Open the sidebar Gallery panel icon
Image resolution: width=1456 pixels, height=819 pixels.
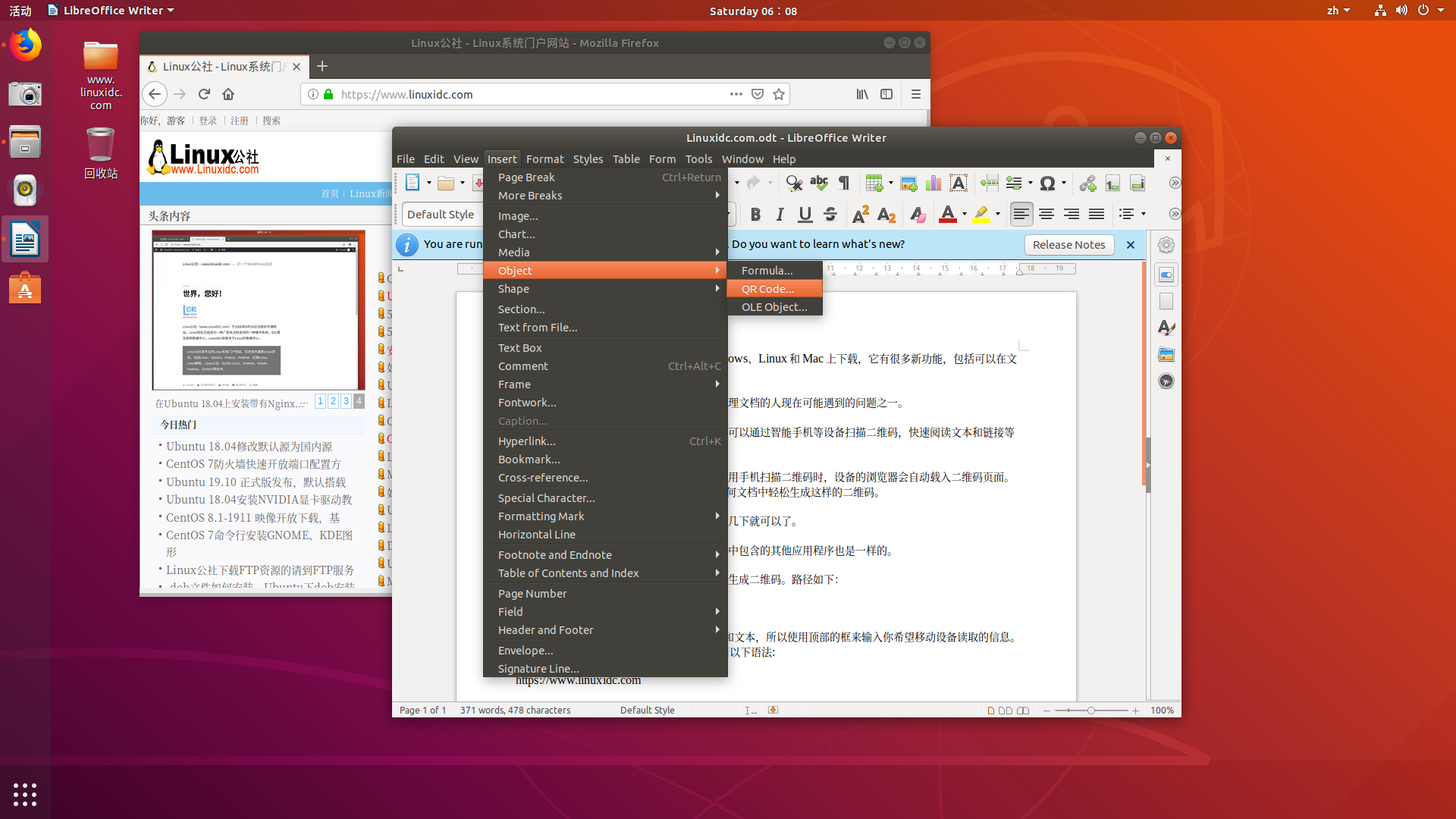[1166, 354]
